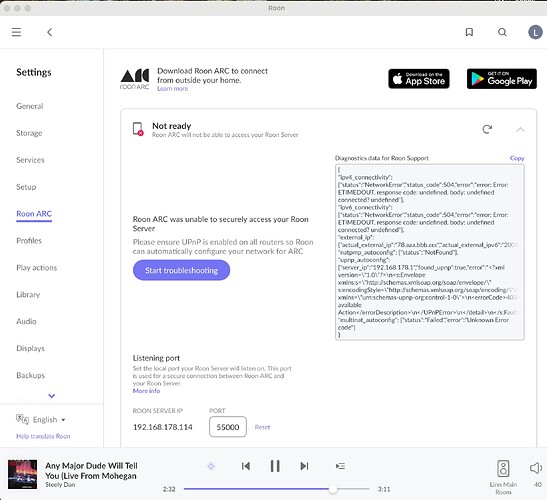Open Services settings
The width and height of the screenshot is (547, 500).
coord(30,160)
